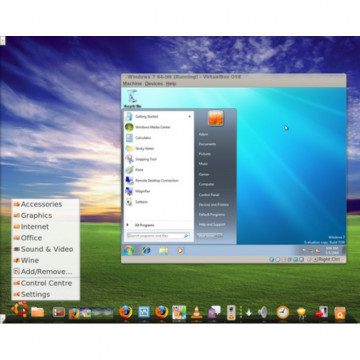
Task: Open the VirtualBox Help menu
Action: tap(171, 83)
